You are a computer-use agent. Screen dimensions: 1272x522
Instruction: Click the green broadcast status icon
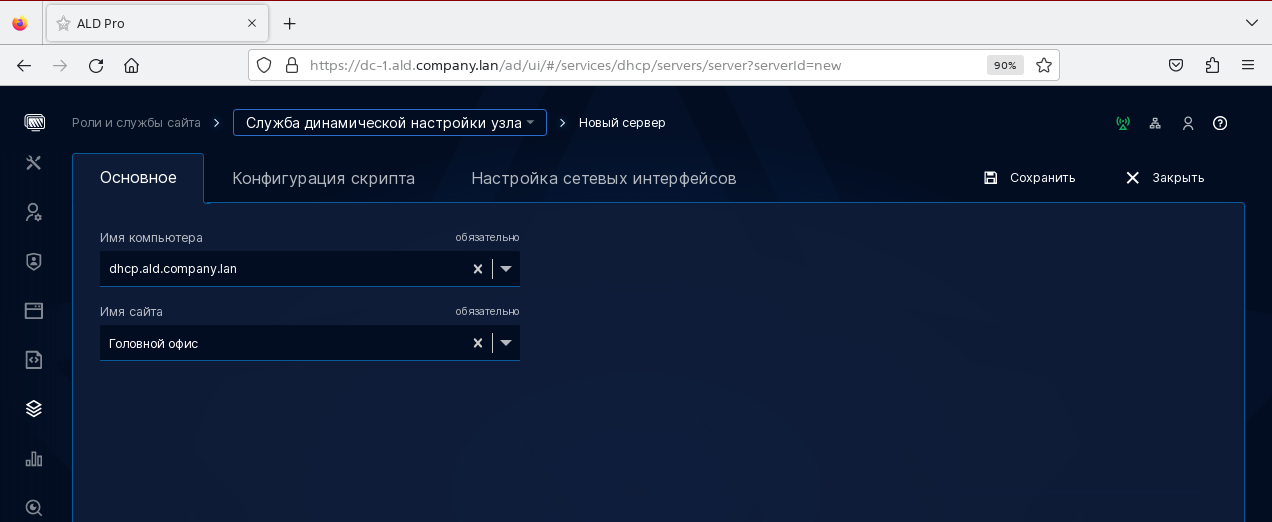coord(1123,123)
